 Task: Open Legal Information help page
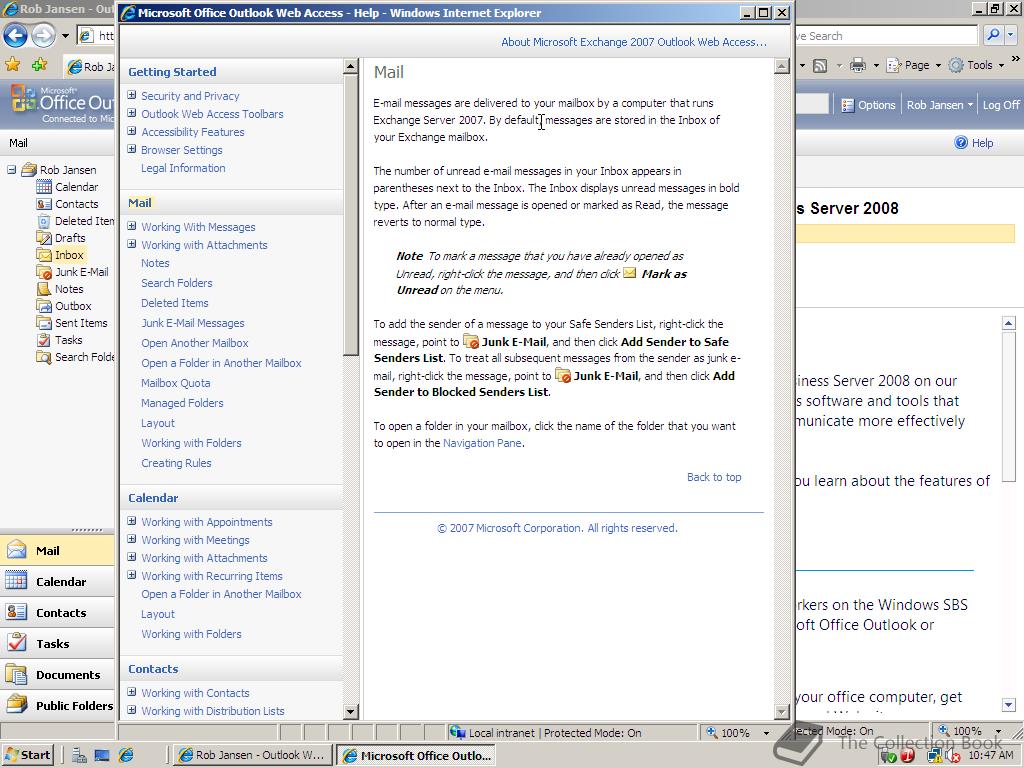point(183,168)
